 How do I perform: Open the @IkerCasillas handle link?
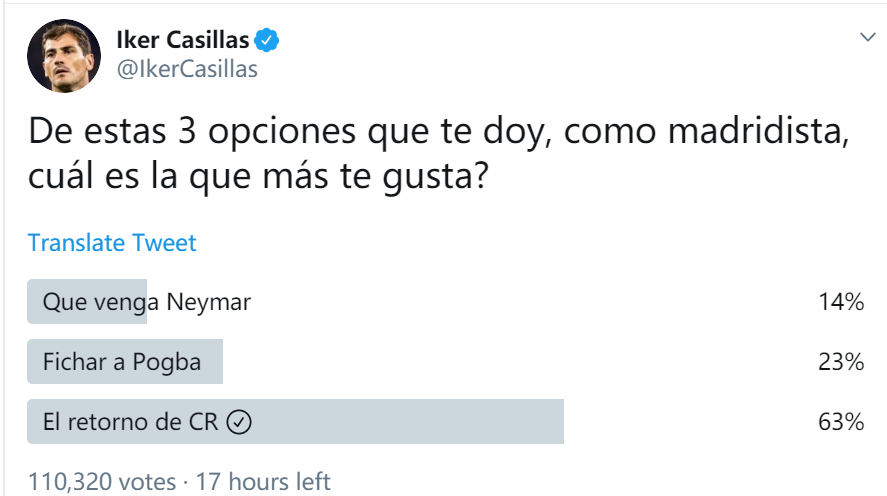(x=187, y=69)
